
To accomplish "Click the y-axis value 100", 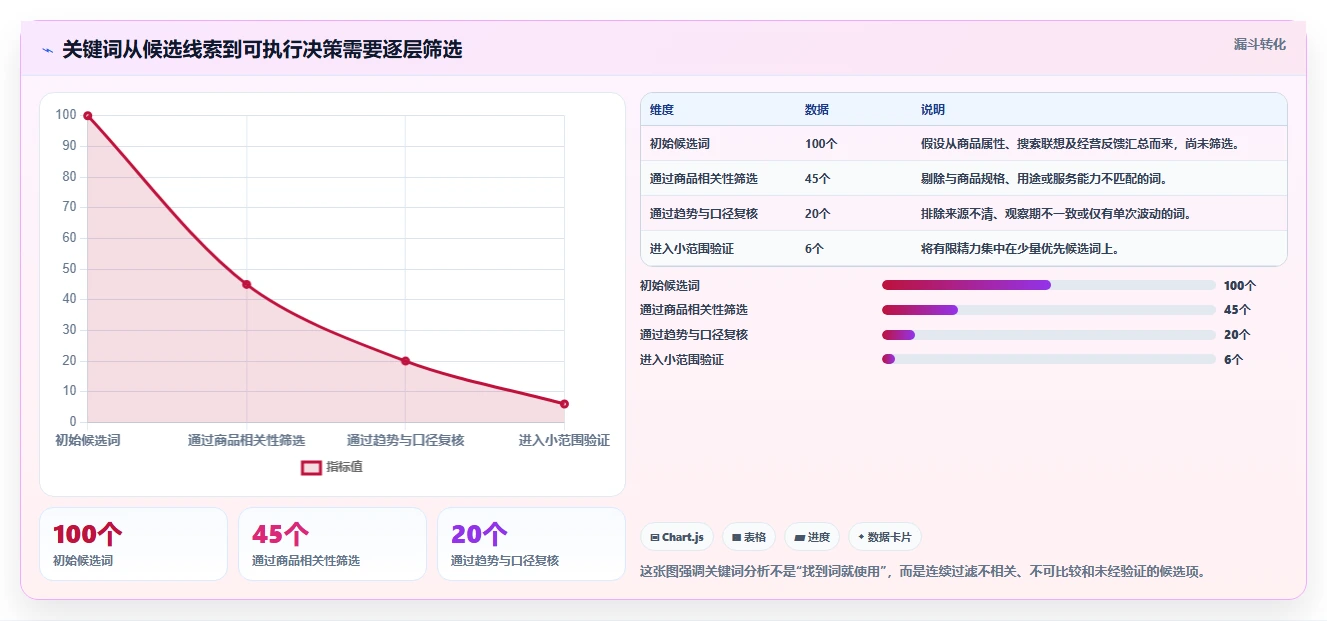I will pyautogui.click(x=66, y=115).
